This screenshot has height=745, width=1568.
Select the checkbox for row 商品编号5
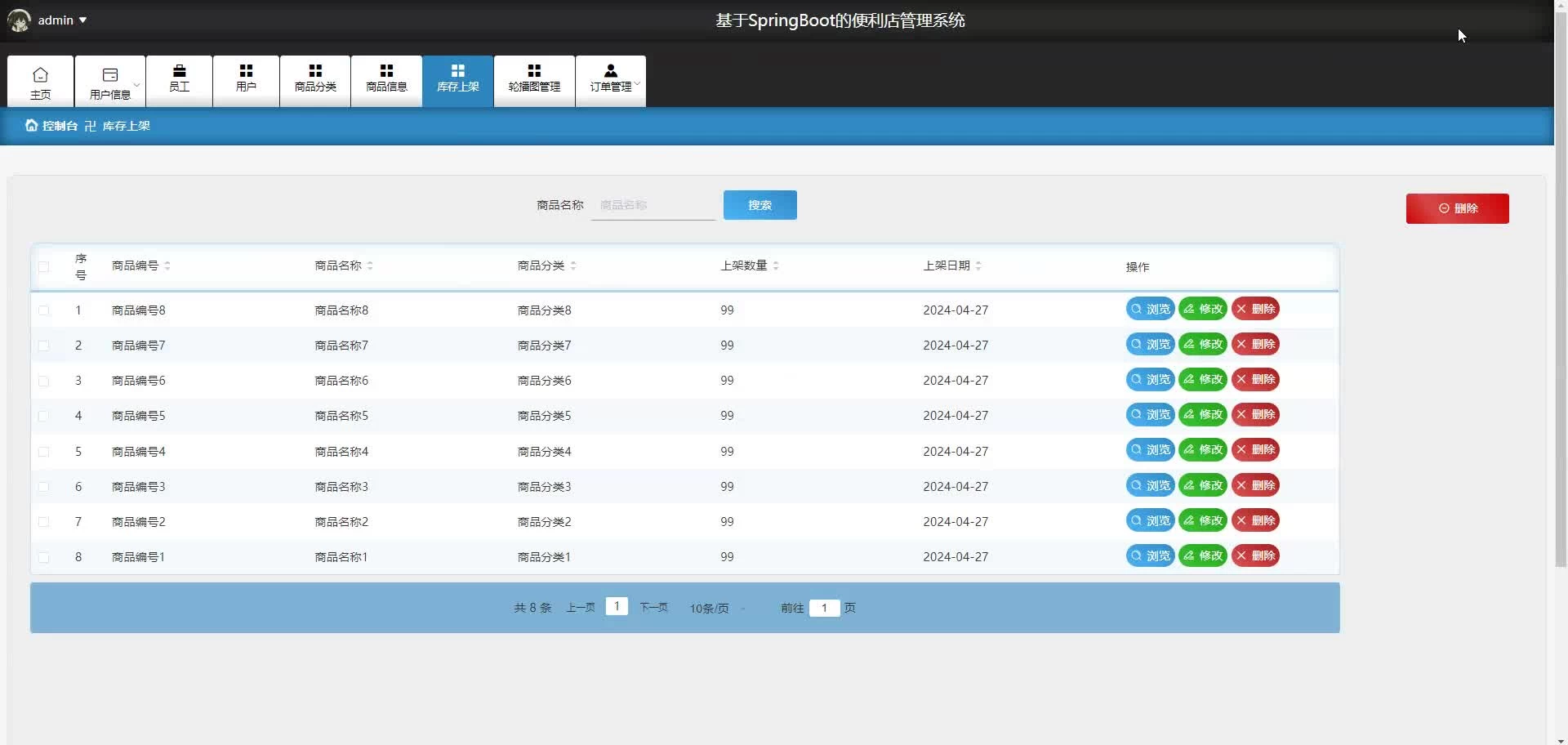(x=44, y=416)
